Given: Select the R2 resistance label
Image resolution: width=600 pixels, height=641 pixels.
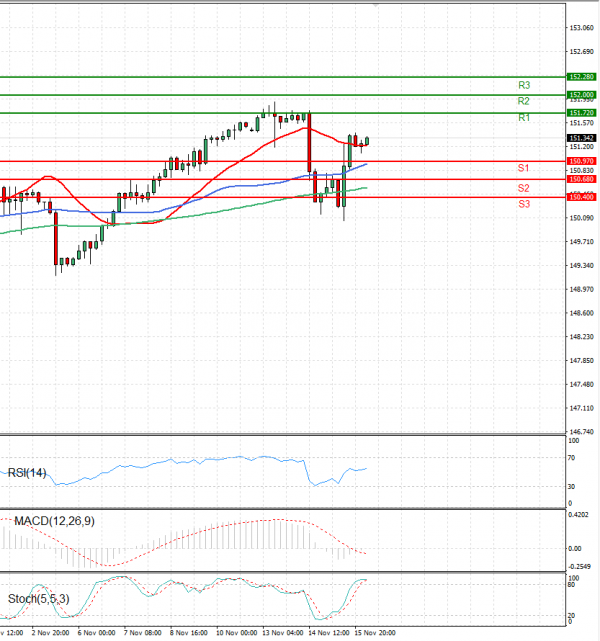Looking at the screenshot, I should tap(523, 101).
